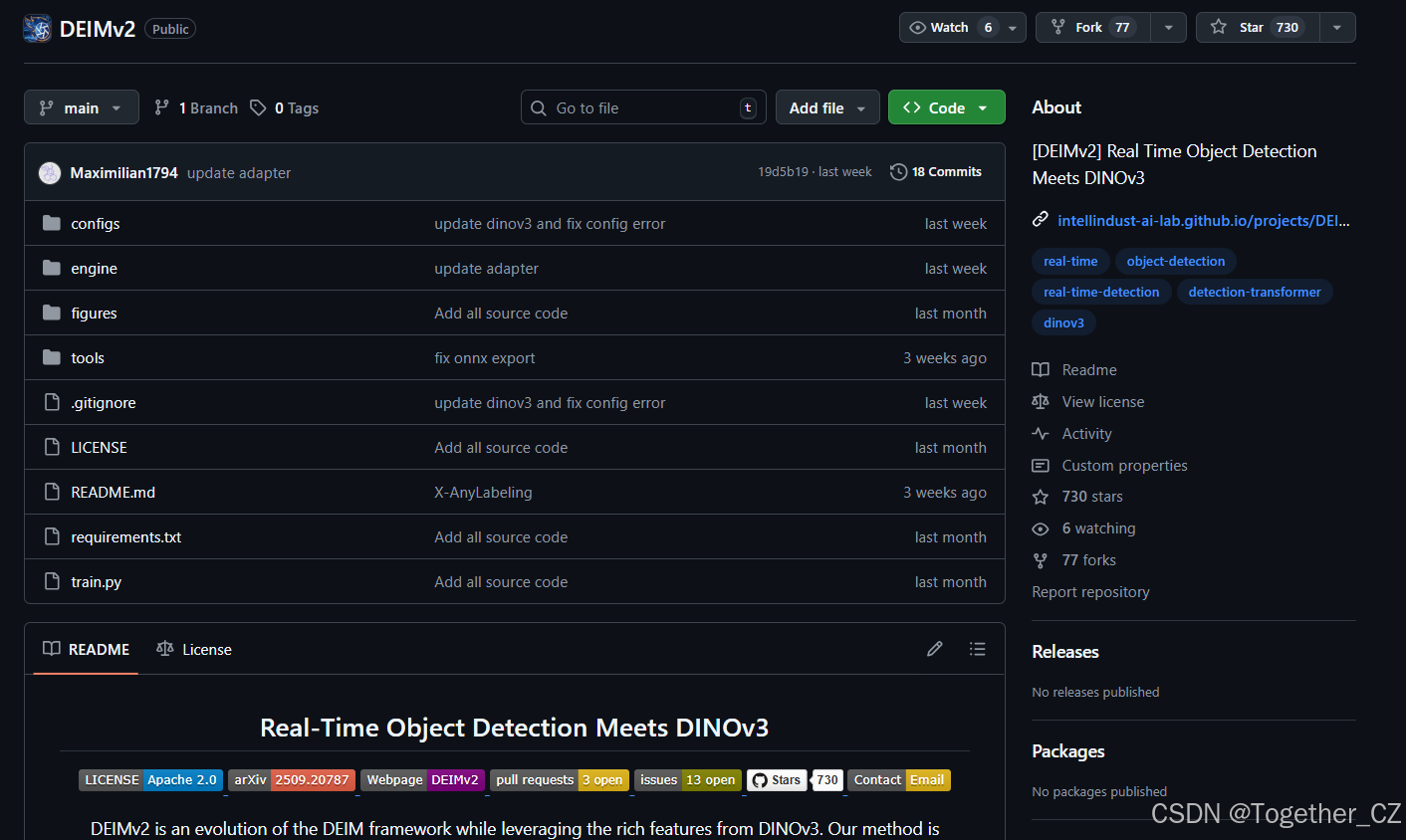1406x840 pixels.
Task: Click the book icon beside Readme
Action: pyautogui.click(x=1041, y=370)
